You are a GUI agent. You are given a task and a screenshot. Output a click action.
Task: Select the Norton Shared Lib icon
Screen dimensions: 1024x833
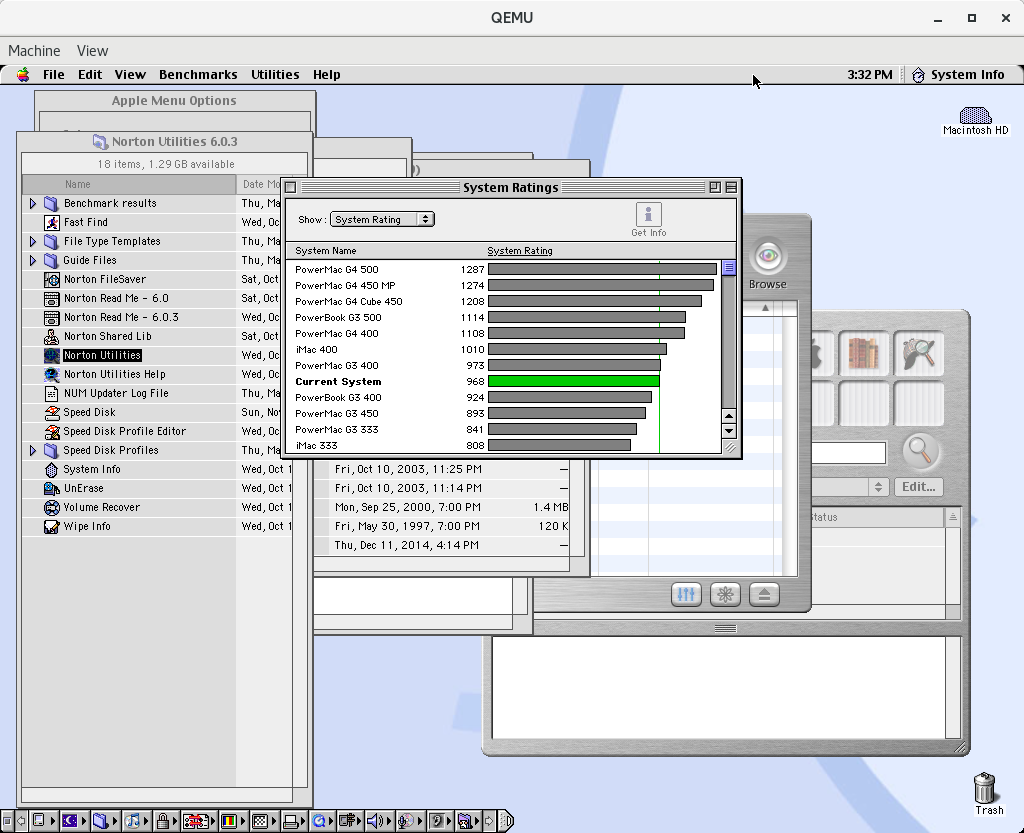click(x=52, y=336)
